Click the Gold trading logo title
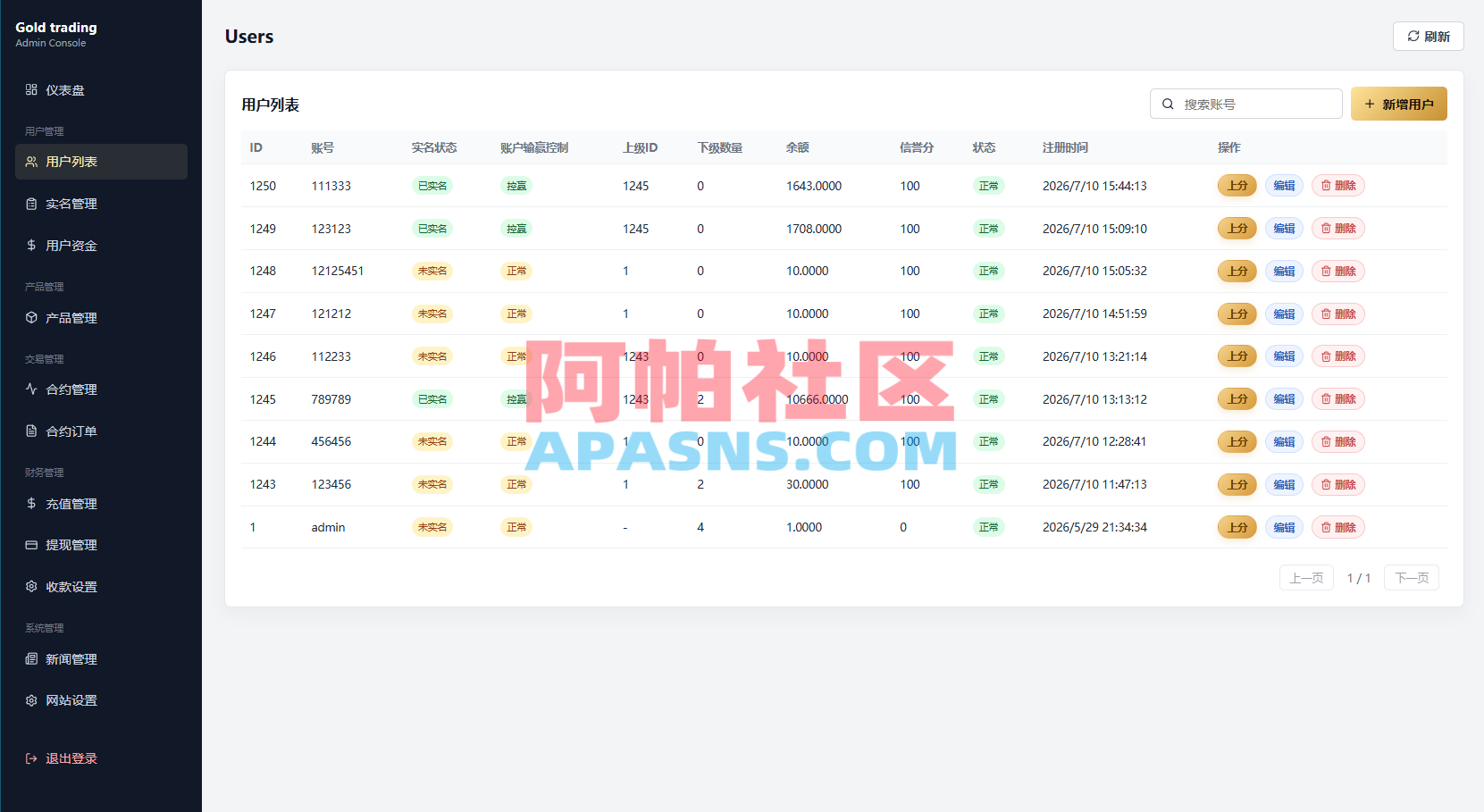 (x=56, y=28)
